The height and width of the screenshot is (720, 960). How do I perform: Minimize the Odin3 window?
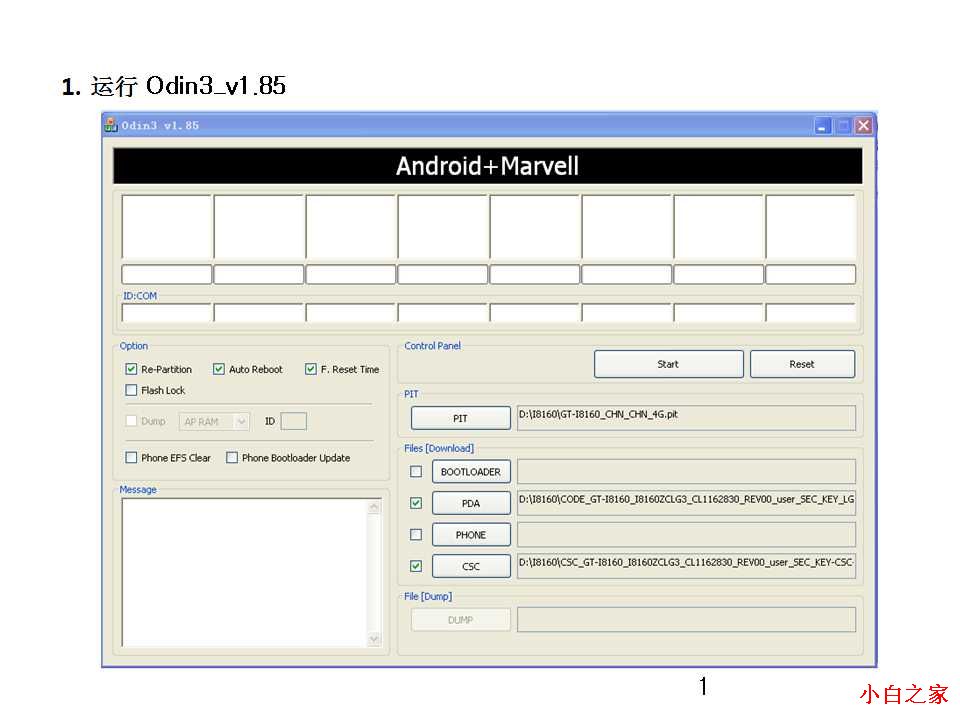[x=822, y=126]
